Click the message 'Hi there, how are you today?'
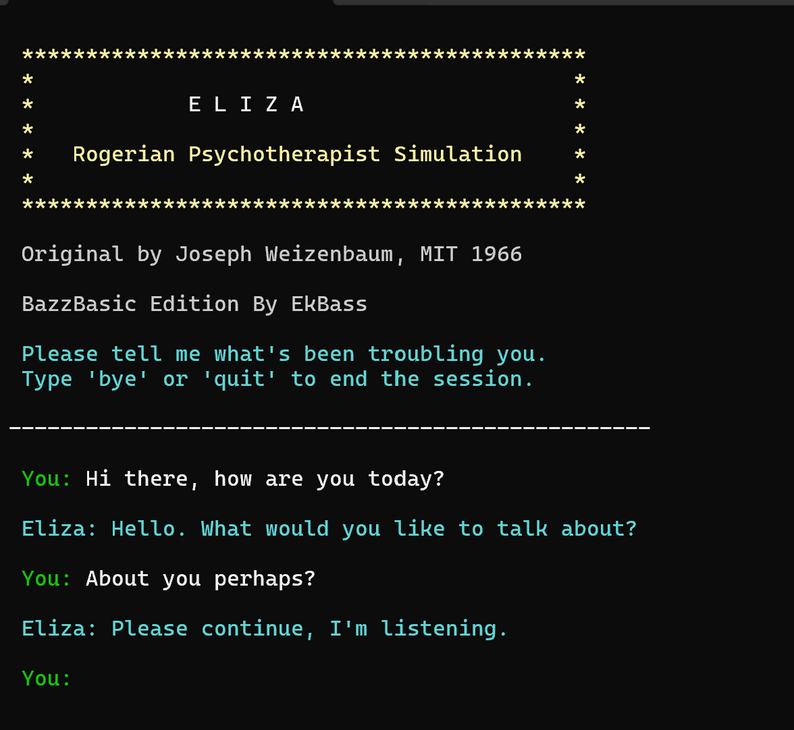Screen dimensions: 794x730 click(x=265, y=479)
